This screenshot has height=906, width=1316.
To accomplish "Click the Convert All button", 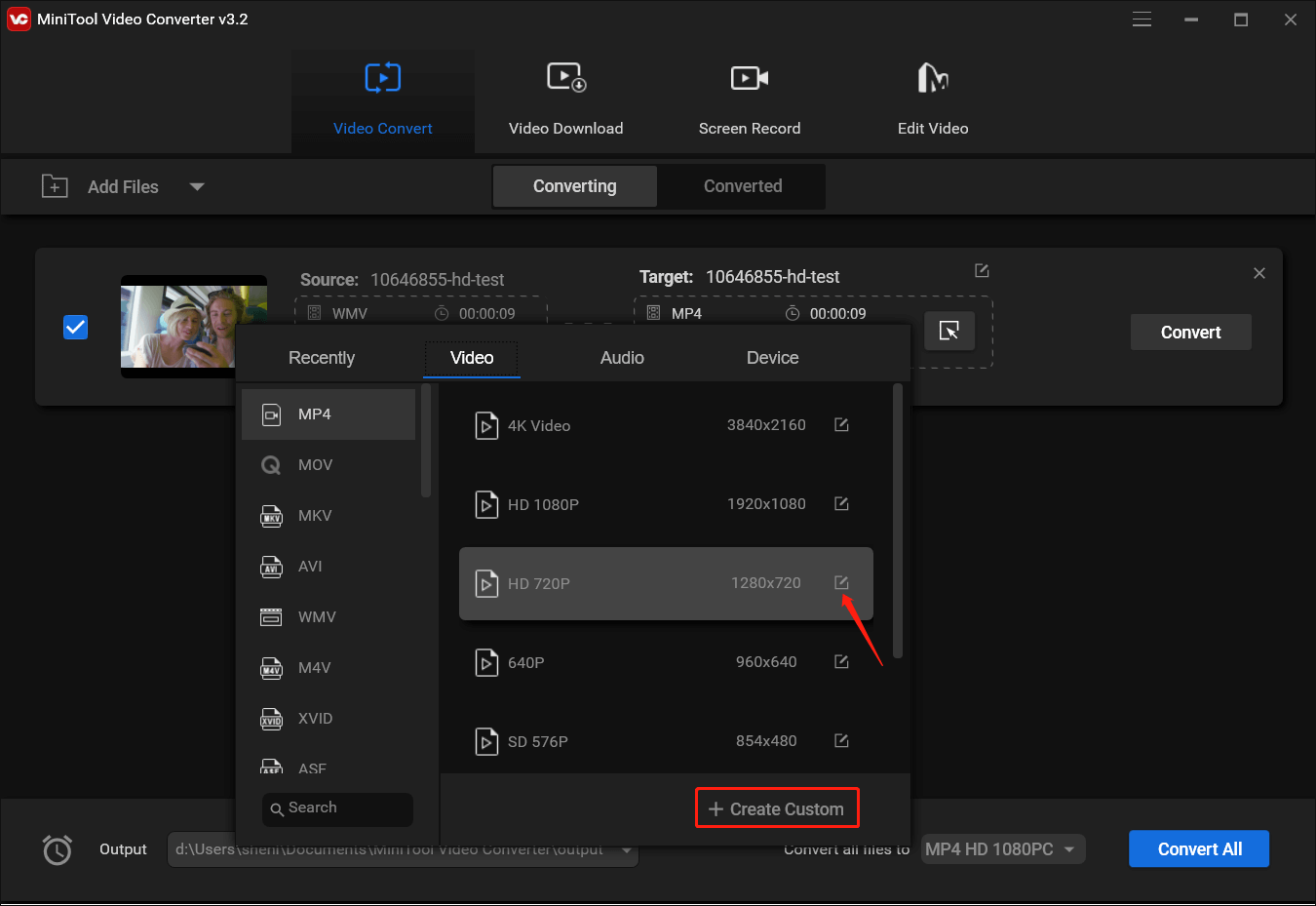I will [1199, 849].
